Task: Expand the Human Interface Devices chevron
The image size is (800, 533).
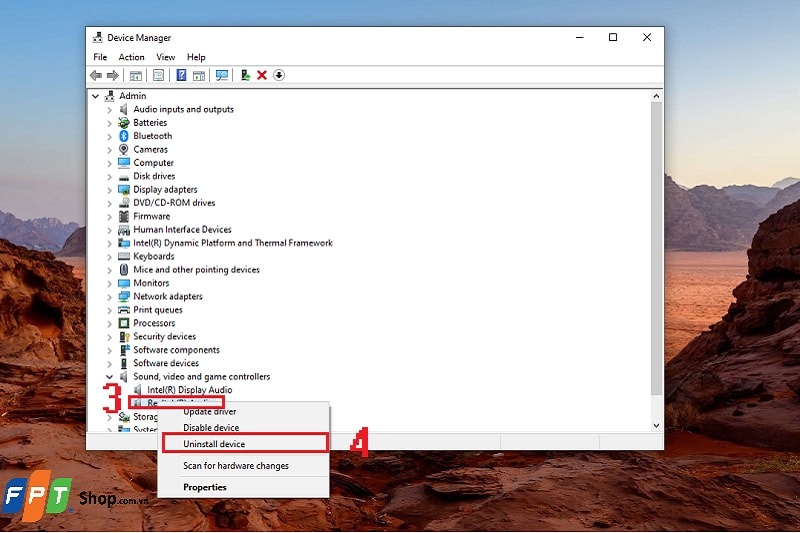Action: click(109, 230)
